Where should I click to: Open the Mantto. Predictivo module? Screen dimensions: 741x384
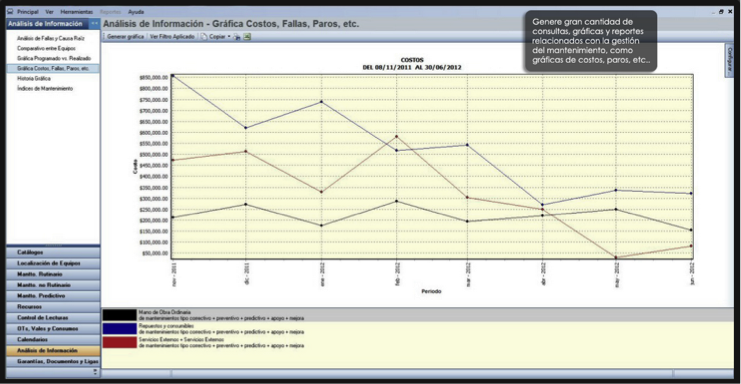(x=53, y=296)
